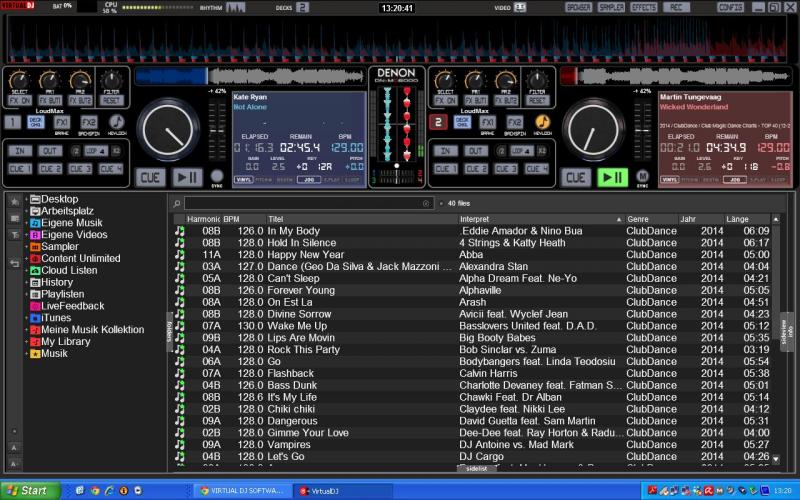Open the loop length dropdown on left deck

[96, 151]
